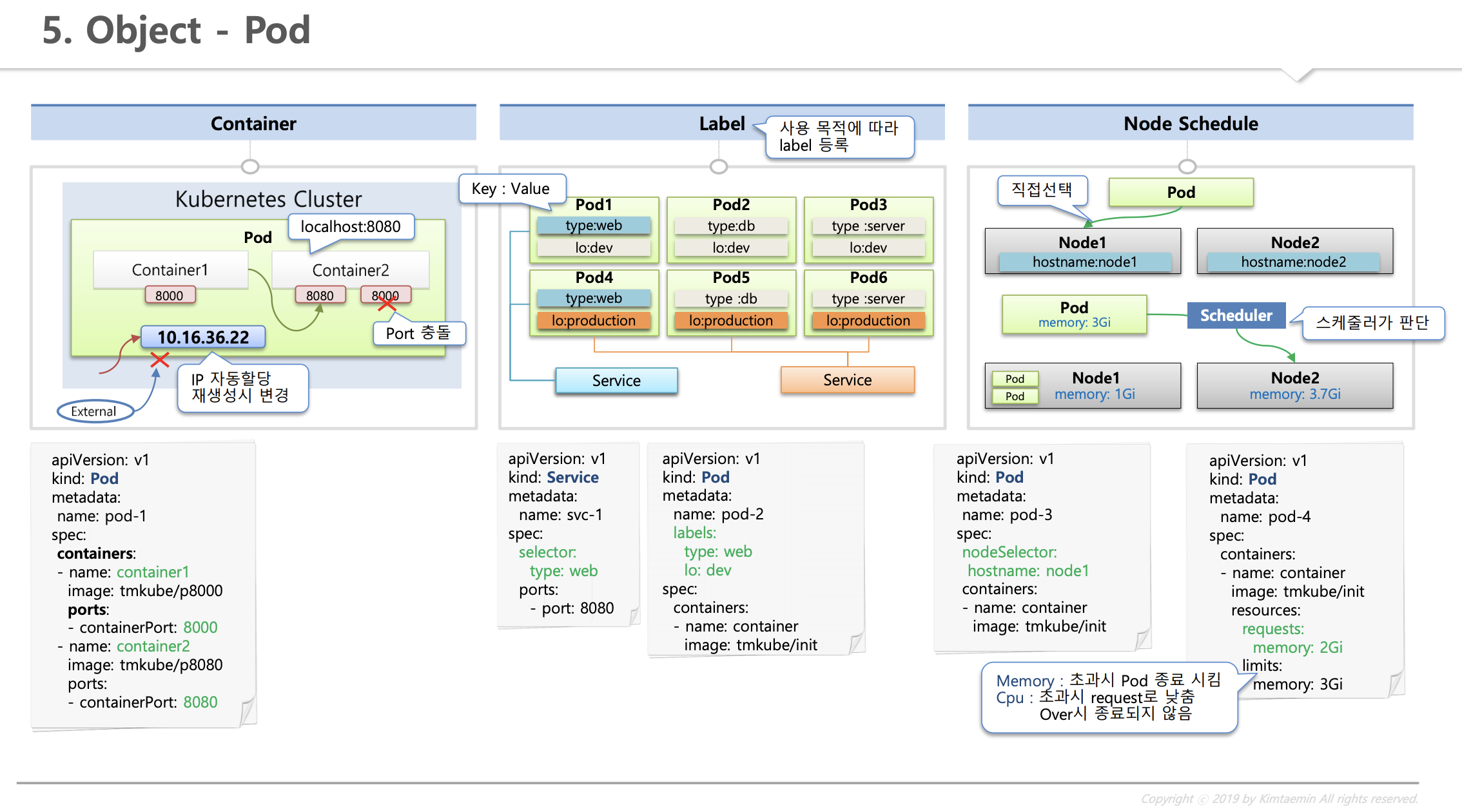The width and height of the screenshot is (1462, 812).
Task: Click the Pod5 title
Action: (731, 278)
